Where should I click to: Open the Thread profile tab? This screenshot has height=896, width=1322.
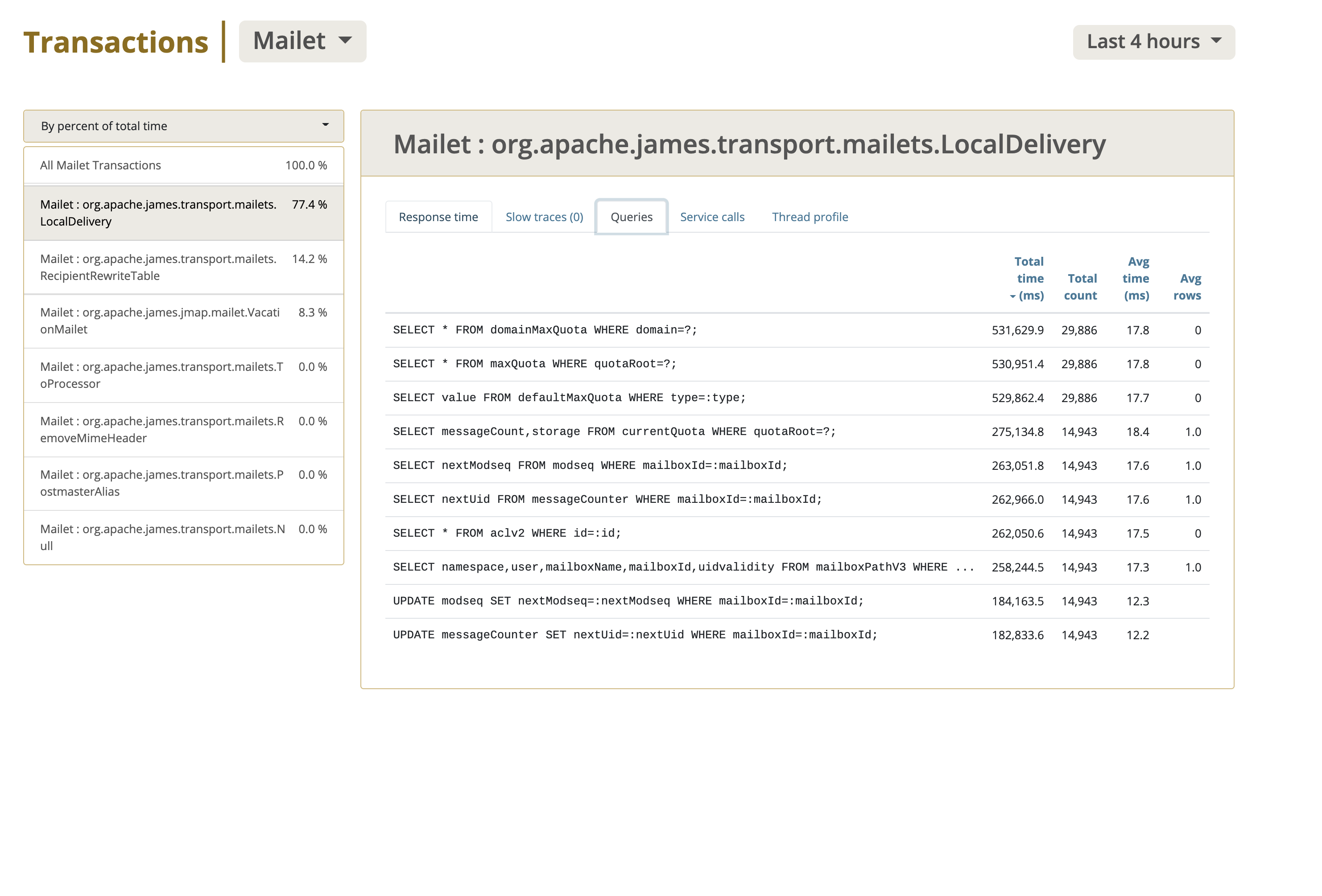pyautogui.click(x=810, y=217)
